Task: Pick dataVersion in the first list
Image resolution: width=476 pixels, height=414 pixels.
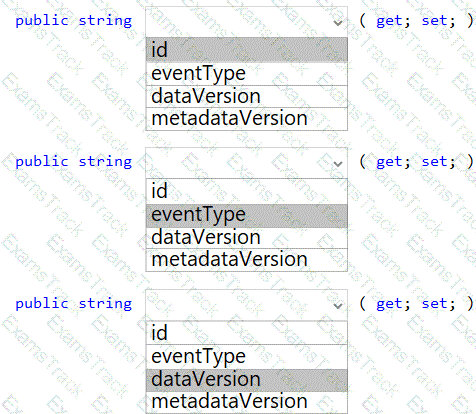Action: (x=247, y=96)
